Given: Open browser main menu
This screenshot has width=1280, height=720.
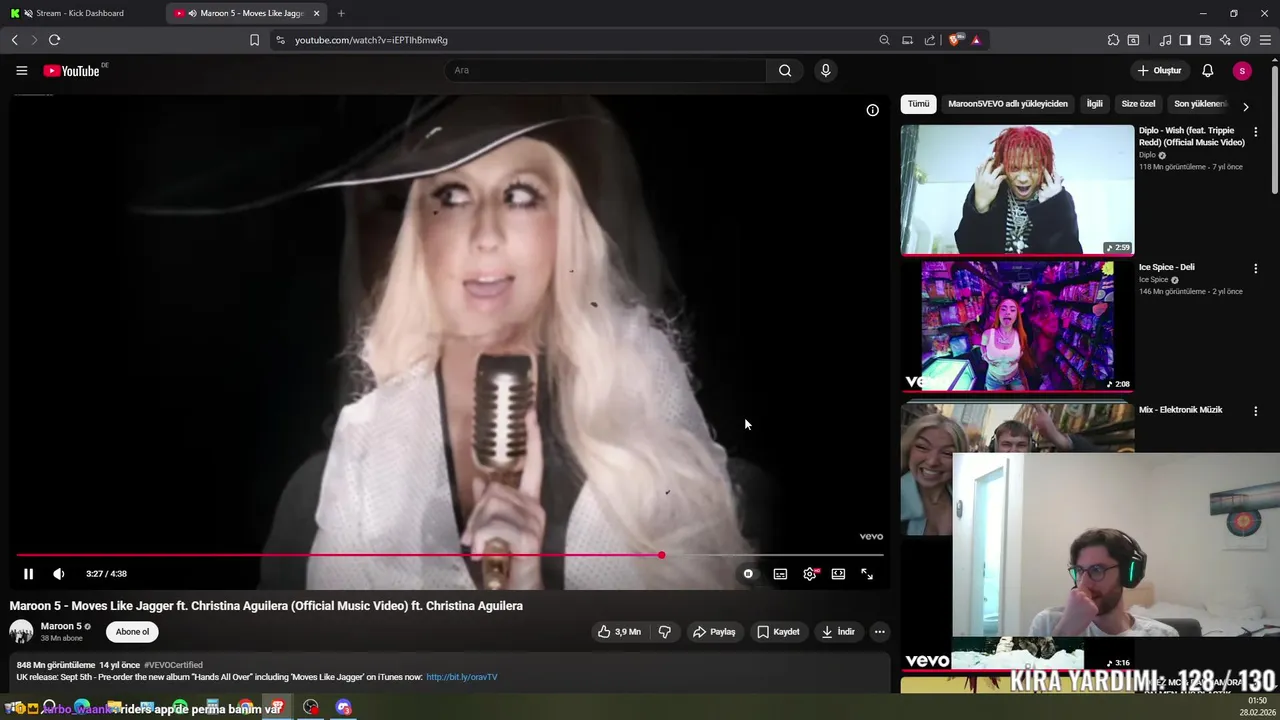Looking at the screenshot, I should [1265, 40].
